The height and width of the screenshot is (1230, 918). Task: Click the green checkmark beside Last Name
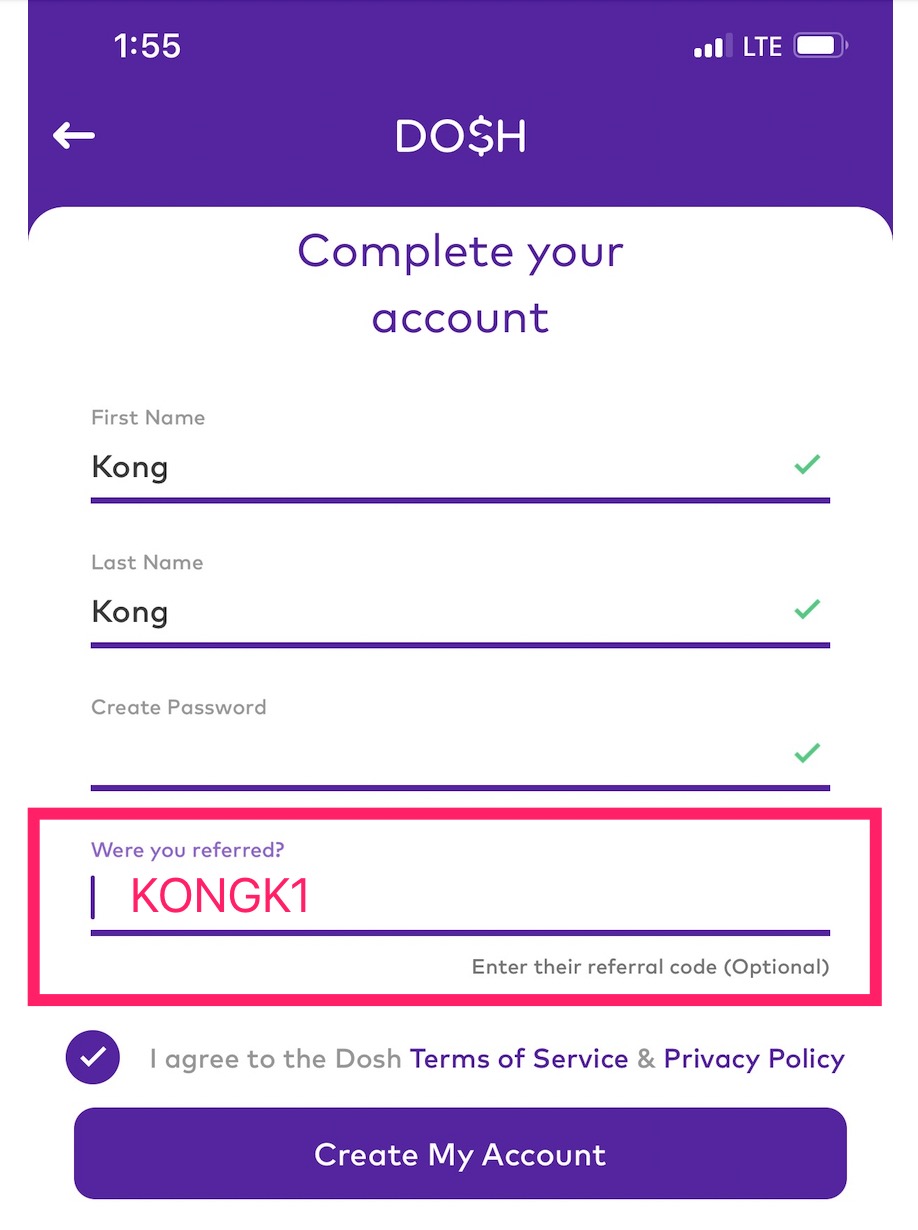807,609
